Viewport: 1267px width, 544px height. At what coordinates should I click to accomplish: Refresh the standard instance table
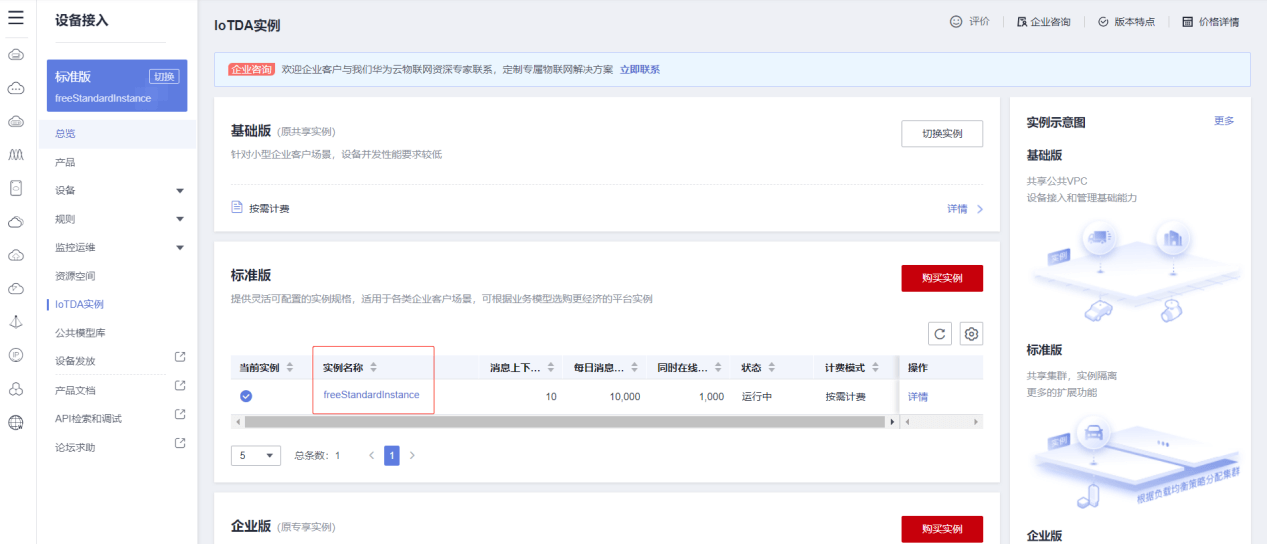pos(941,334)
